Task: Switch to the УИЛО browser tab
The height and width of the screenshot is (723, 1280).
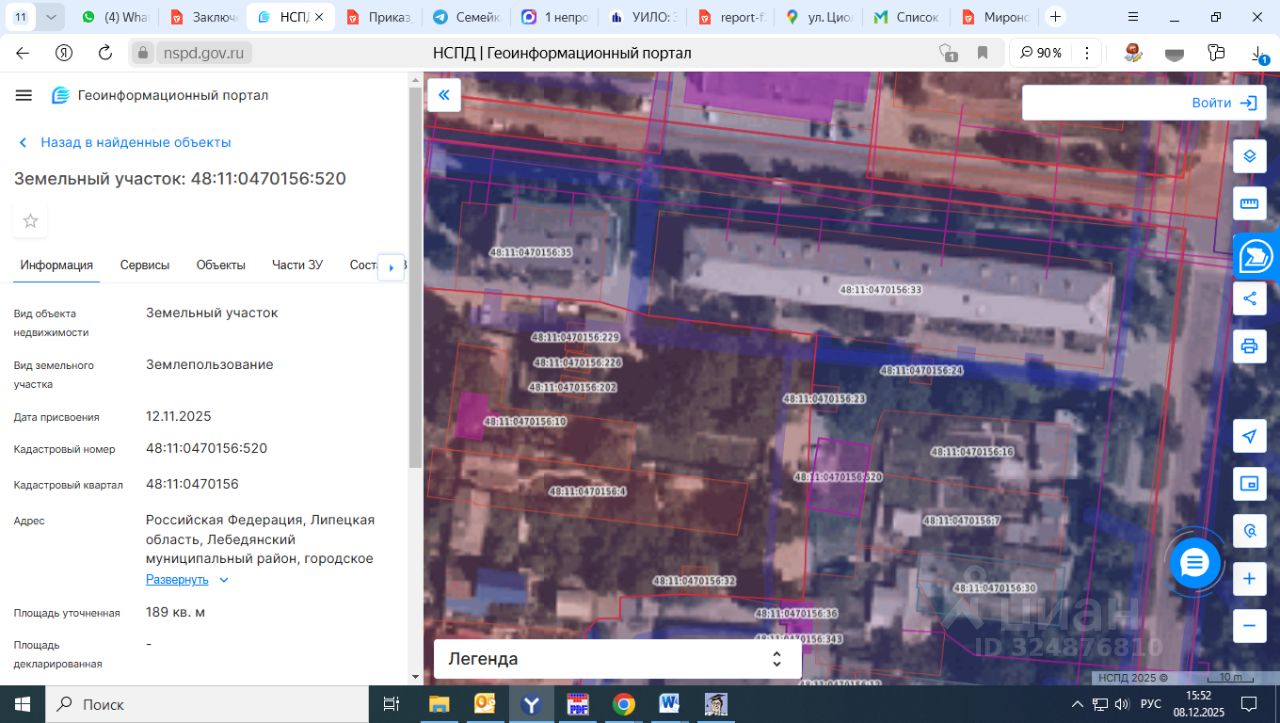Action: 644,17
